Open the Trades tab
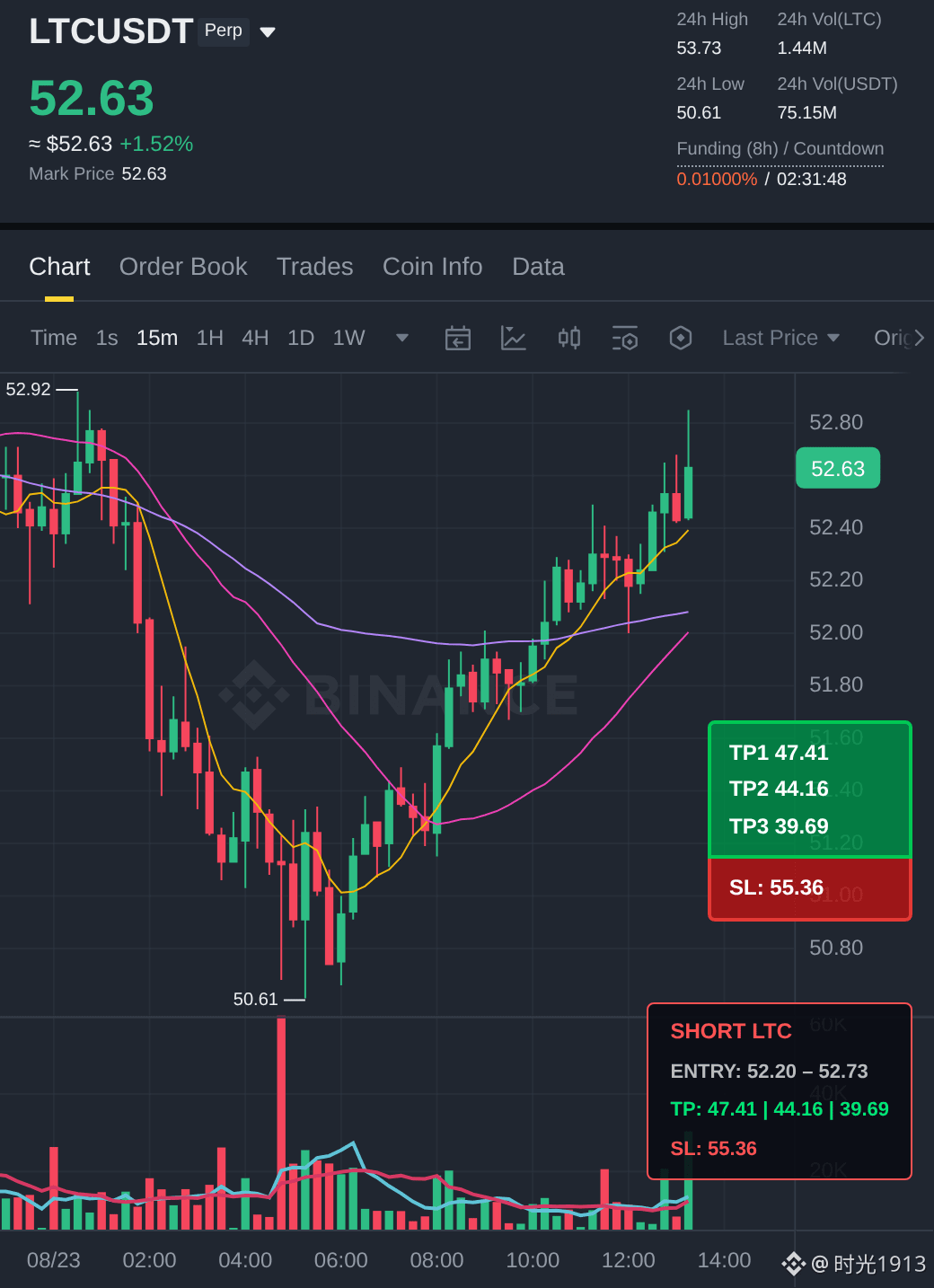 [x=314, y=267]
